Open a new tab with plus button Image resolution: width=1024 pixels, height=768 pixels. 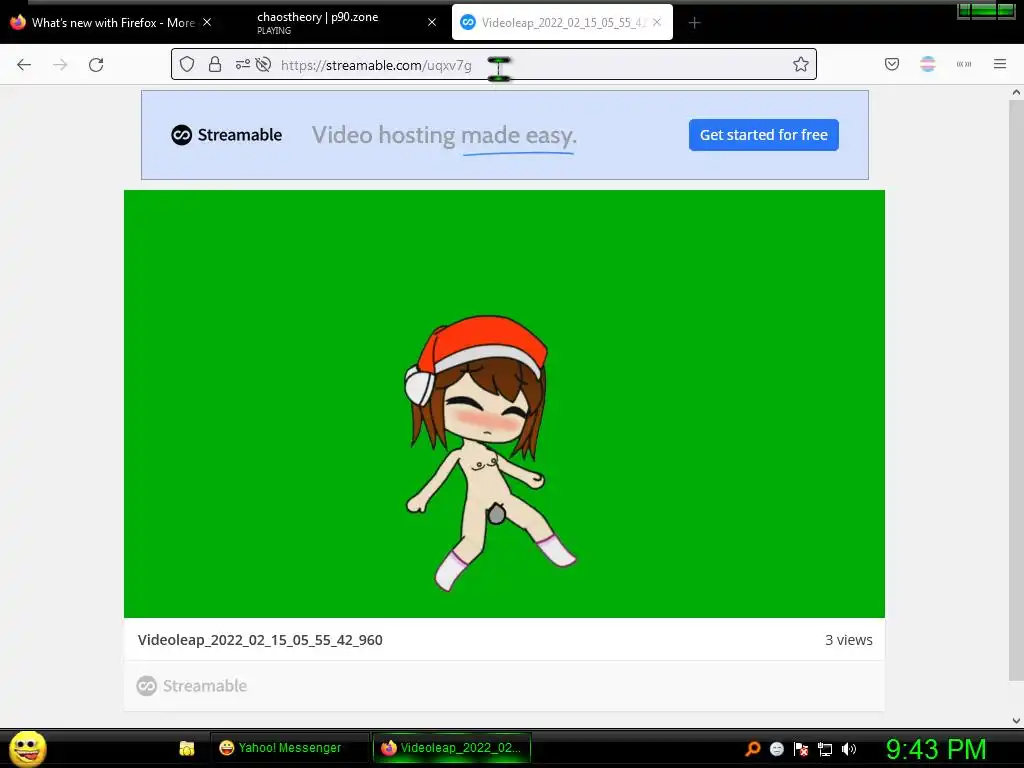(x=694, y=23)
